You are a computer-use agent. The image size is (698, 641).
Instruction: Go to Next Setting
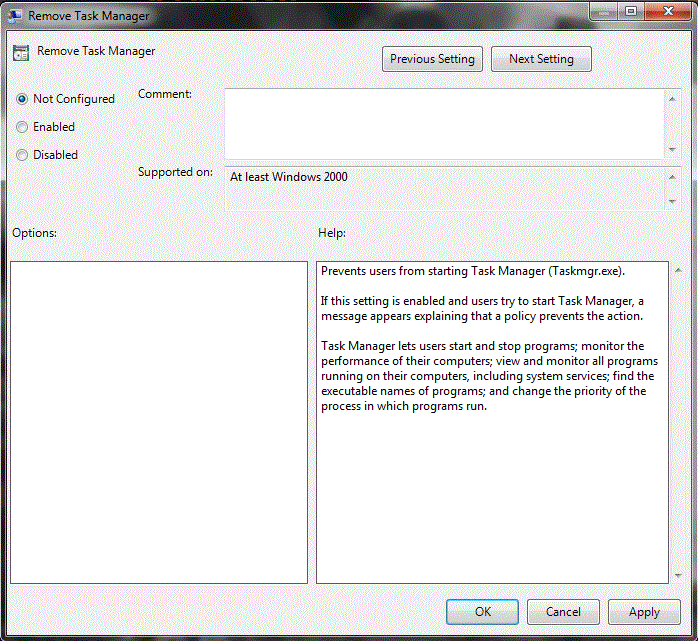541,59
